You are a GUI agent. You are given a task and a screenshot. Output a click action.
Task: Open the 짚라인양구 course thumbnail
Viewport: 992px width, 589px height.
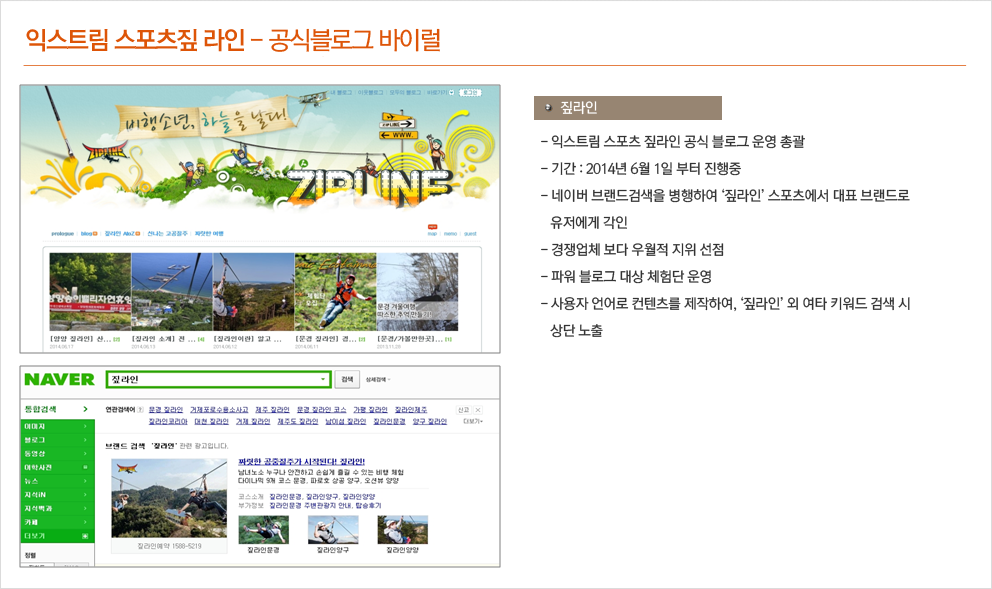(x=333, y=530)
